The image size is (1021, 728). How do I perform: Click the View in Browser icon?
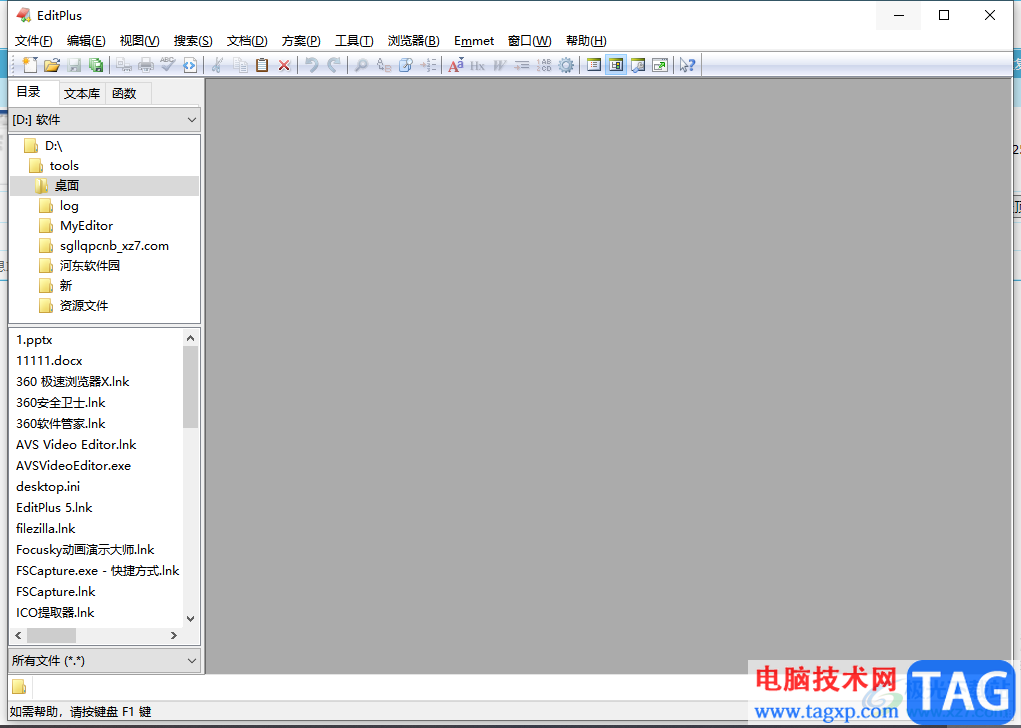pyautogui.click(x=189, y=64)
